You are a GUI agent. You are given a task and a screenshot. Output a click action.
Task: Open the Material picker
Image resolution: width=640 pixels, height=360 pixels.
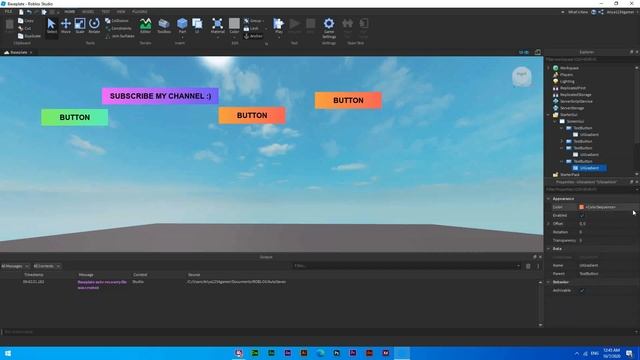pos(218,26)
